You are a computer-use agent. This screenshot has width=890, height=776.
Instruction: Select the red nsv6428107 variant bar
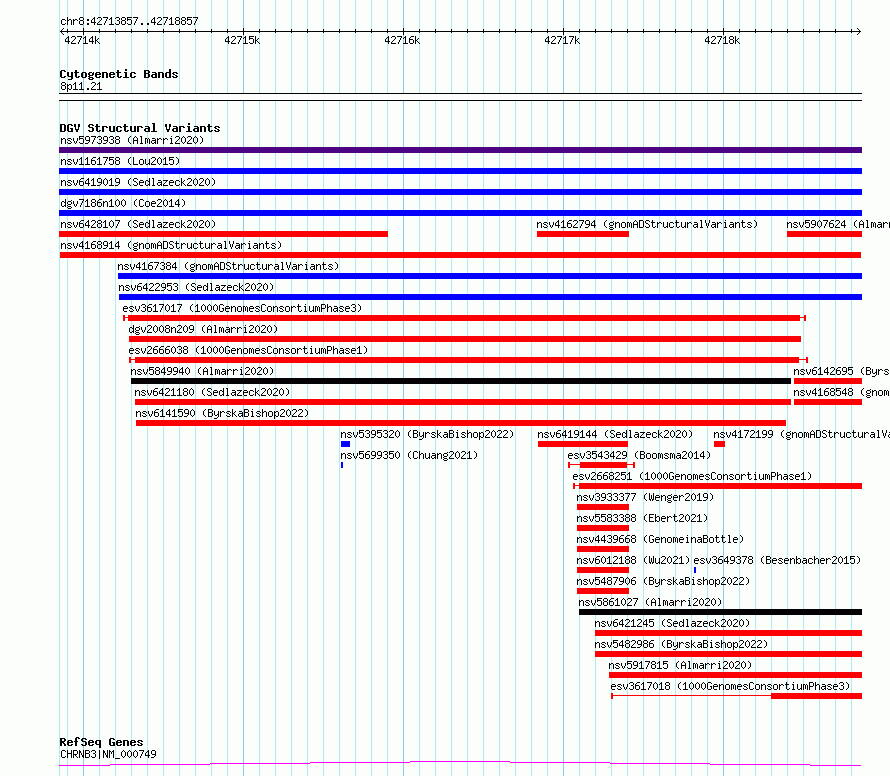coord(224,234)
